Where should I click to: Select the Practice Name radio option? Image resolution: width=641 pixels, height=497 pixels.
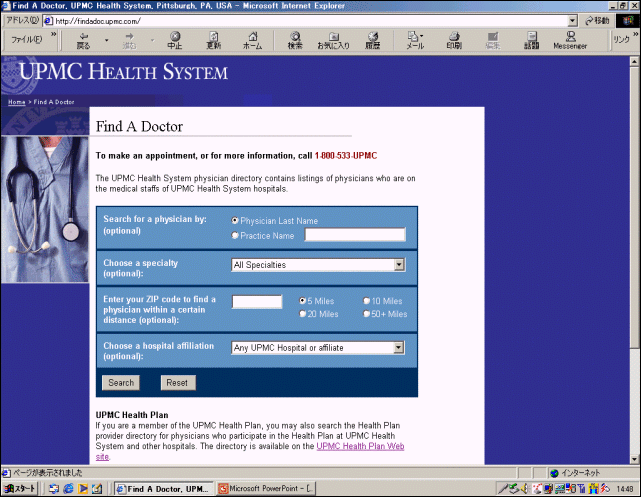[x=235, y=236]
